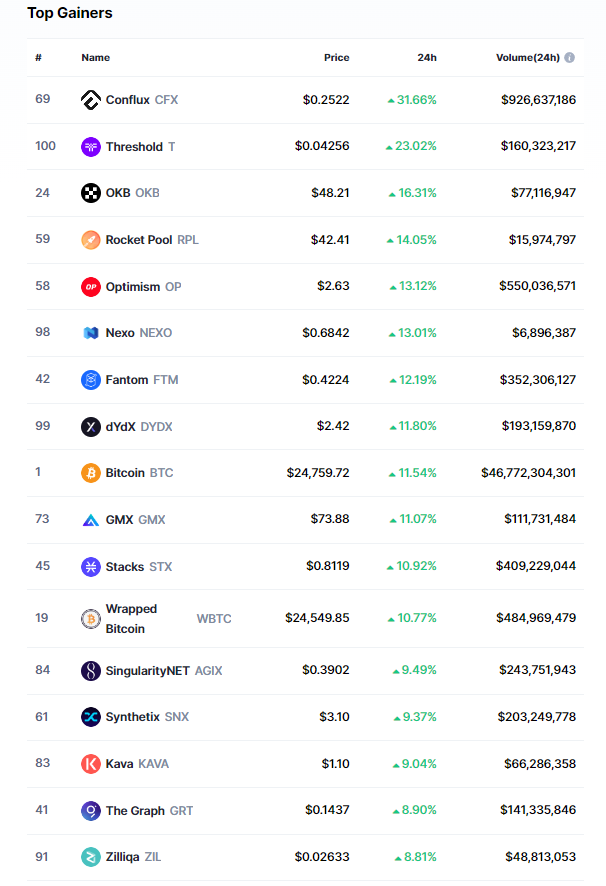Click the Conflux coin logo icon

tap(91, 100)
